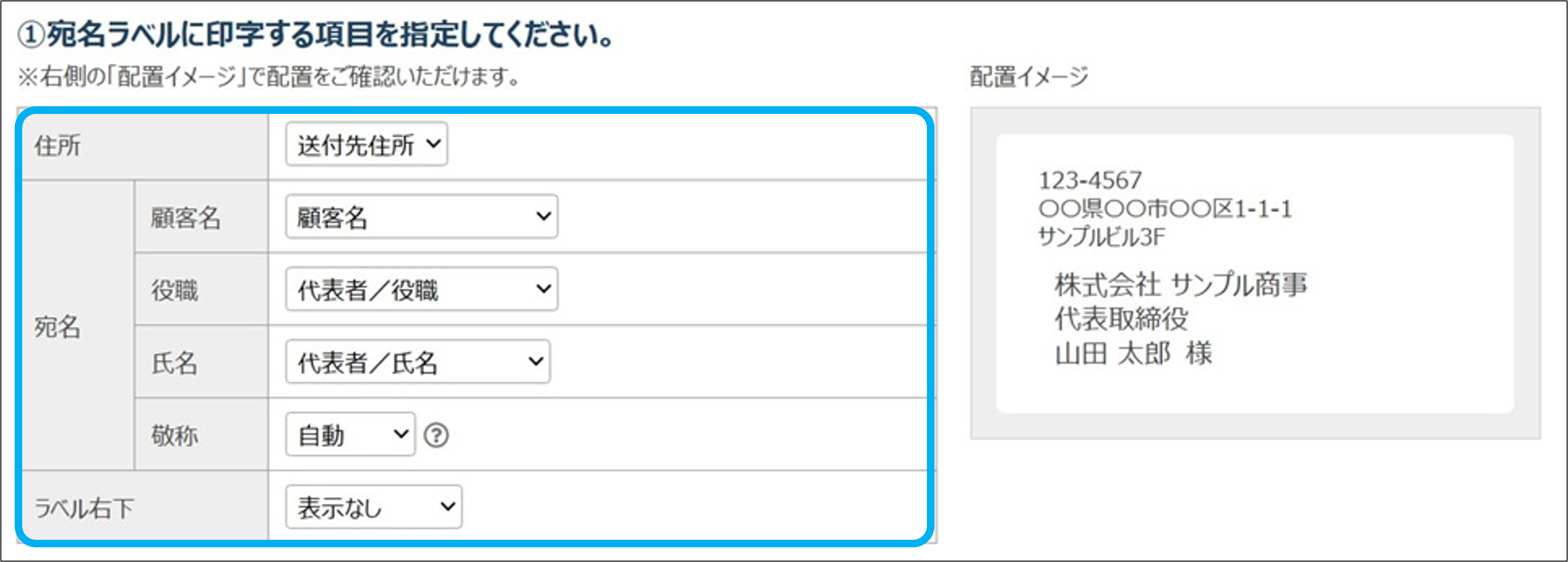This screenshot has height=562, width=1568.
Task: Click the 配置イメージ heading
Action: (x=1028, y=77)
